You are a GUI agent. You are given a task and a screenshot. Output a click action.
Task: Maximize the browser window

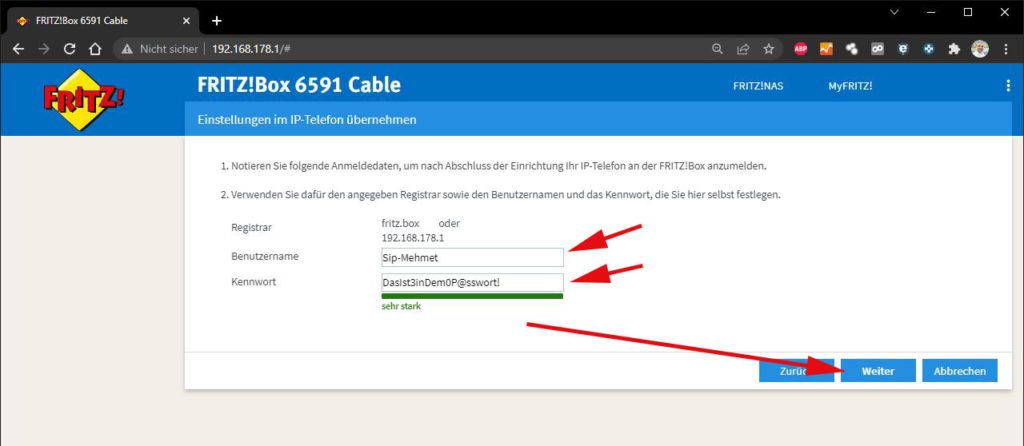click(x=968, y=12)
